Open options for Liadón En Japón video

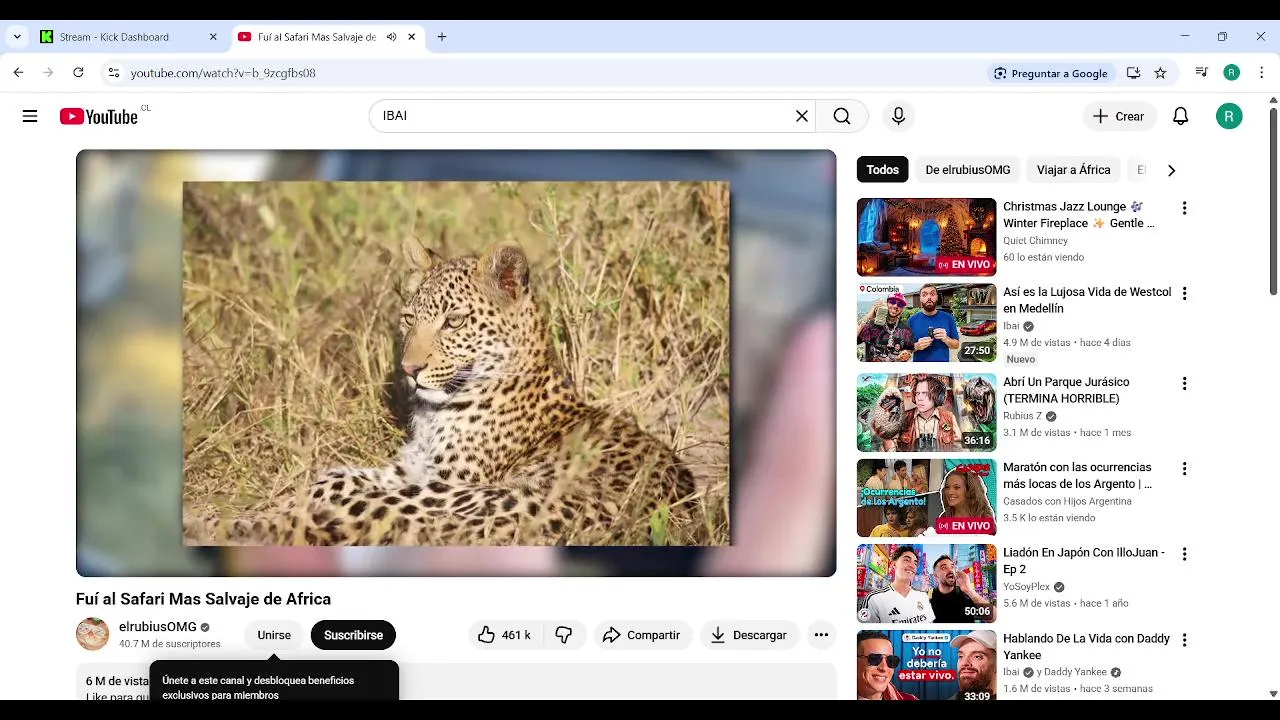1184,554
